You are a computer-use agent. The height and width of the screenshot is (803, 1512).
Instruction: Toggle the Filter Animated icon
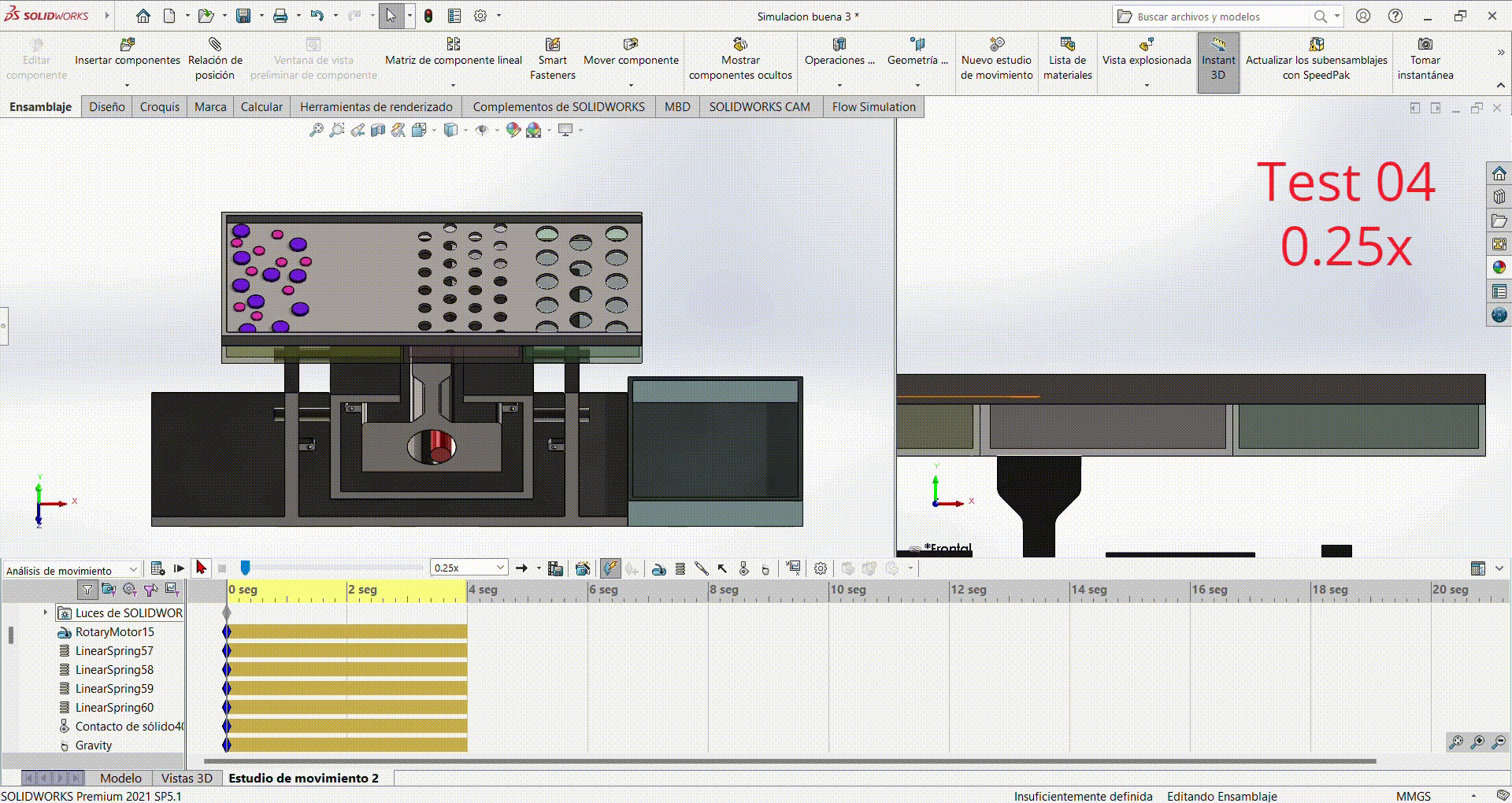point(109,590)
